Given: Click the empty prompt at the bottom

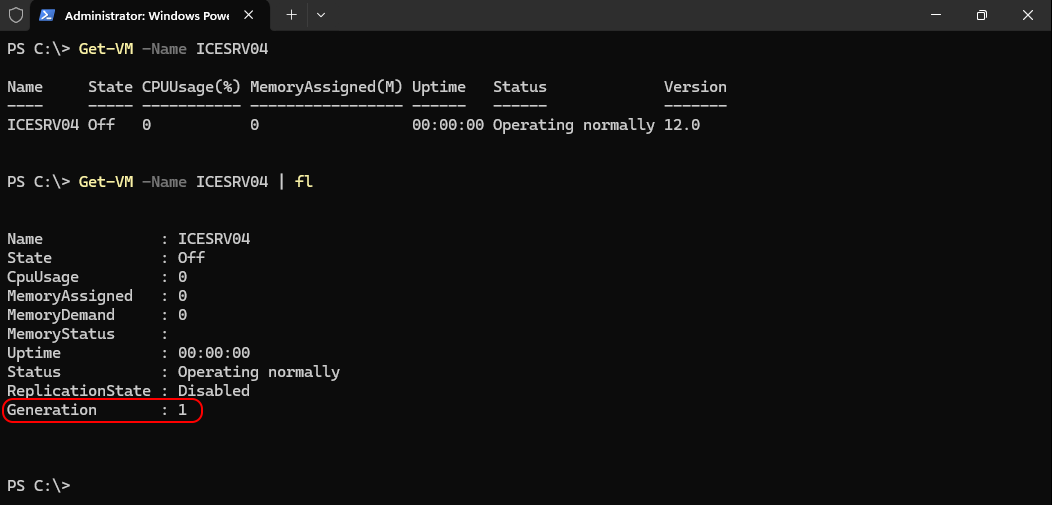Looking at the screenshot, I should point(38,485).
